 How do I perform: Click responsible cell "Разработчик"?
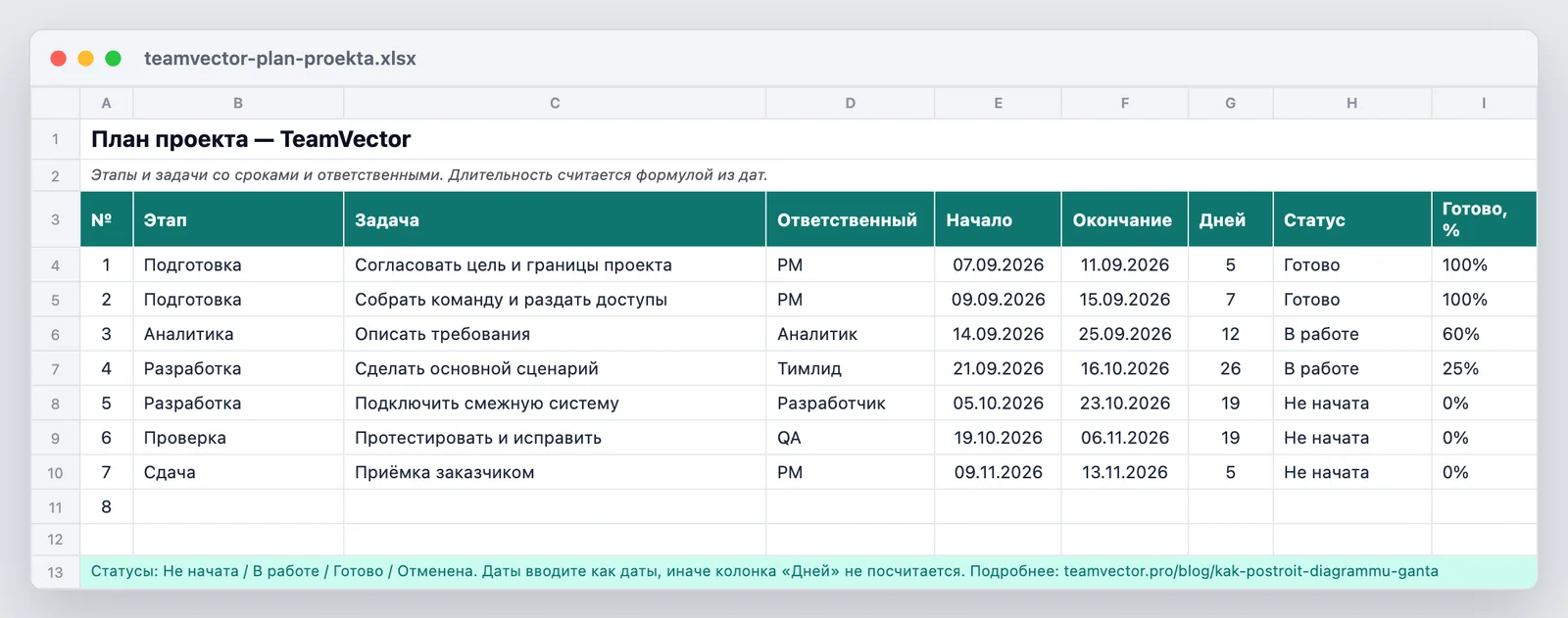point(850,404)
